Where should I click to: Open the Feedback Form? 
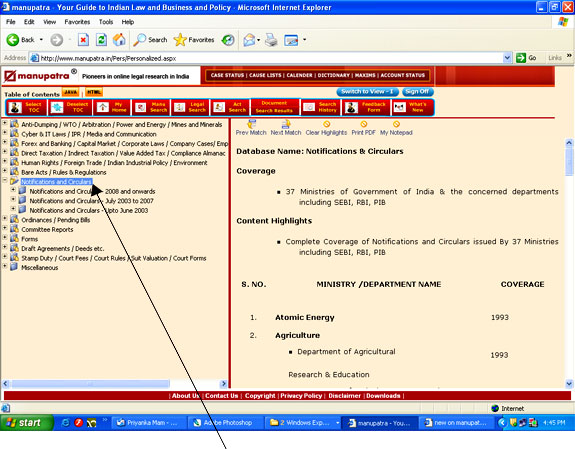pos(366,107)
